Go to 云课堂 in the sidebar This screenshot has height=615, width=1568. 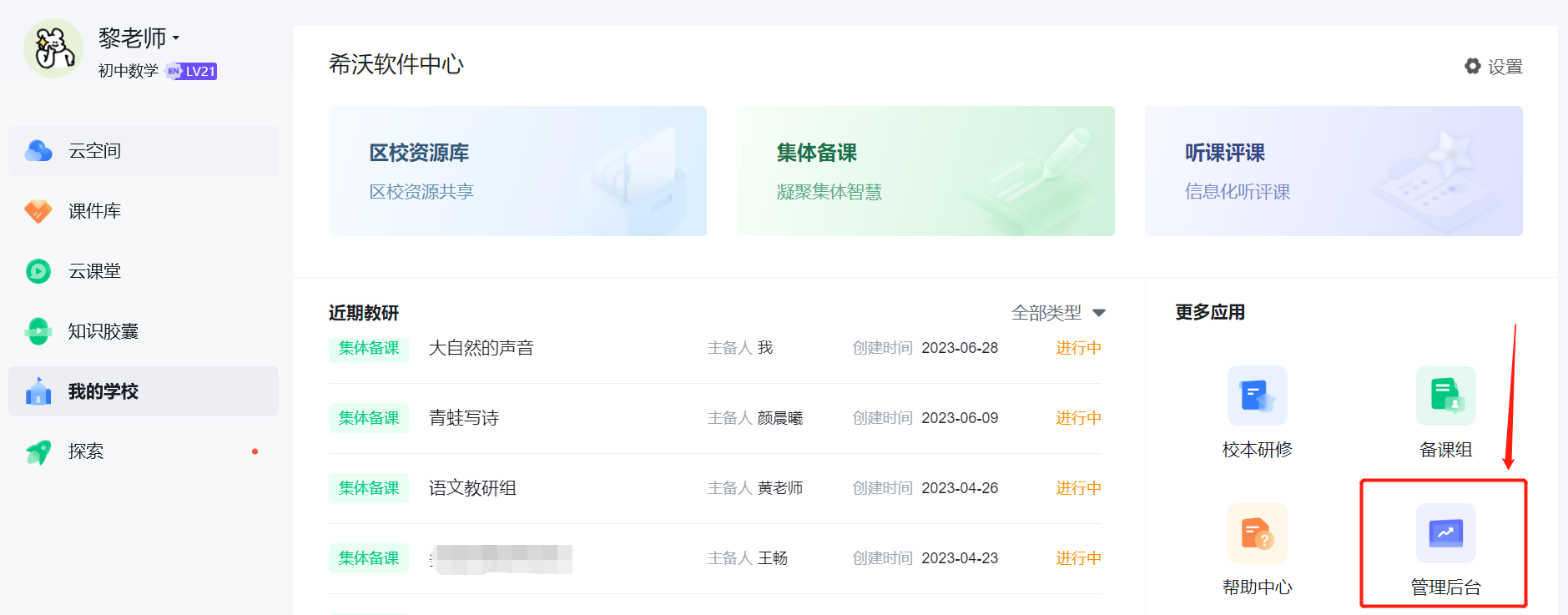point(144,271)
